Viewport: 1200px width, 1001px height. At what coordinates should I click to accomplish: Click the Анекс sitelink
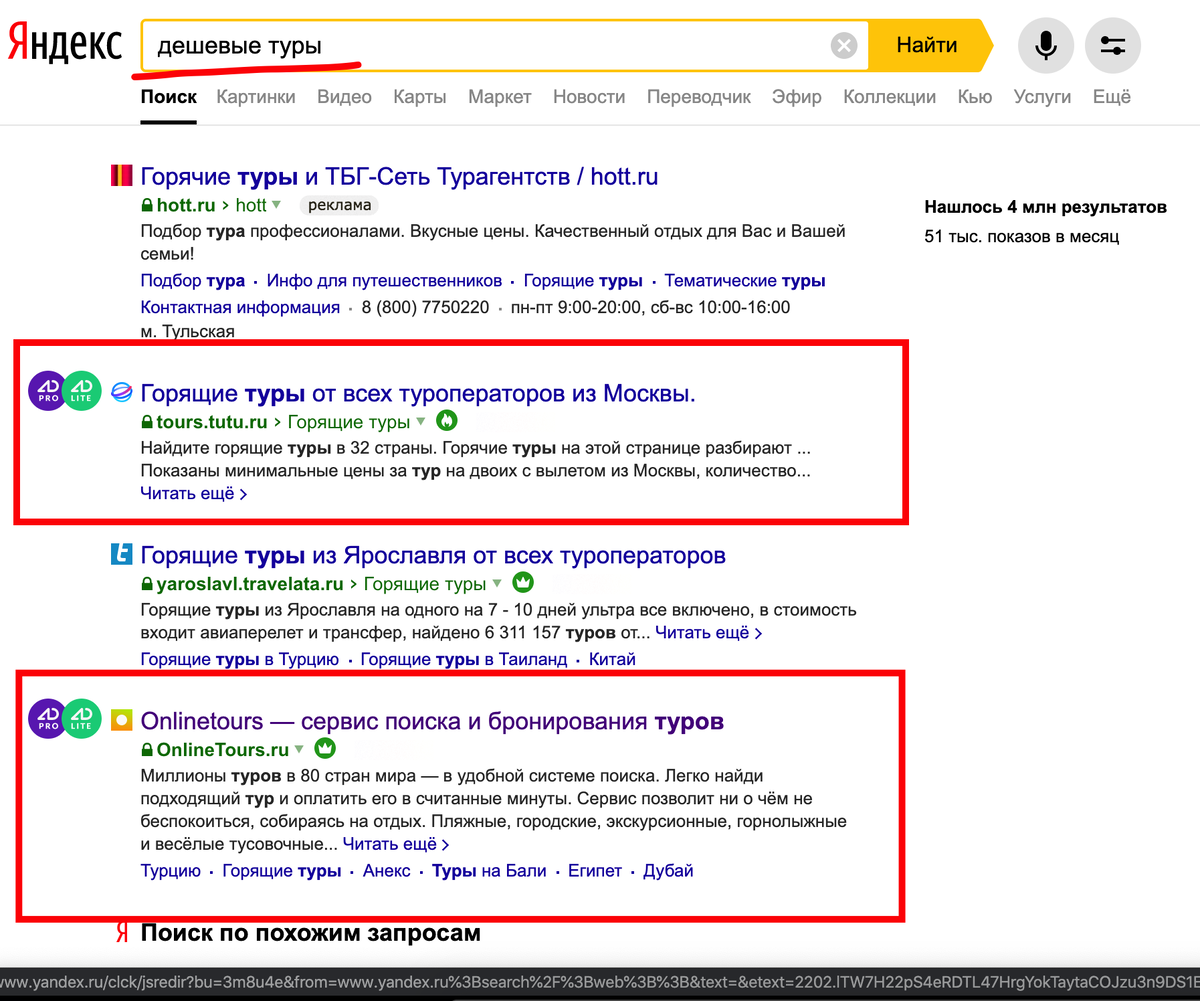(387, 870)
